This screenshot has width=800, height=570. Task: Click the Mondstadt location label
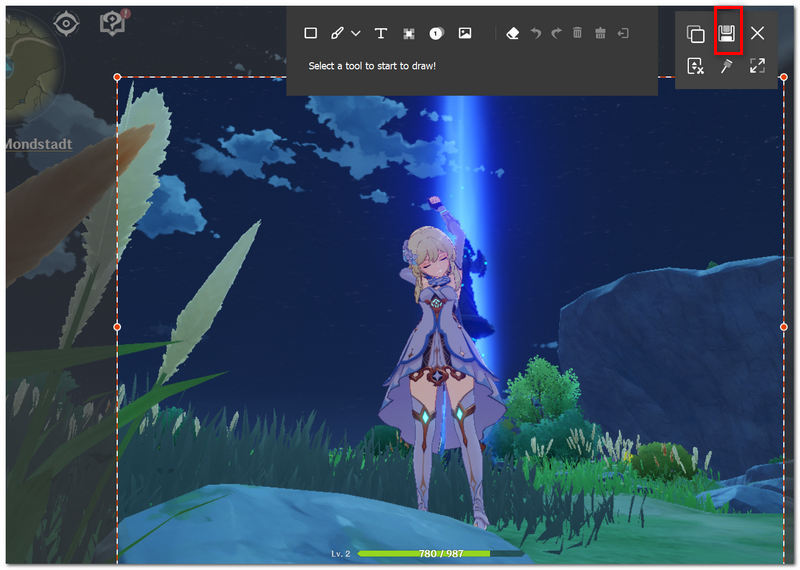[39, 144]
